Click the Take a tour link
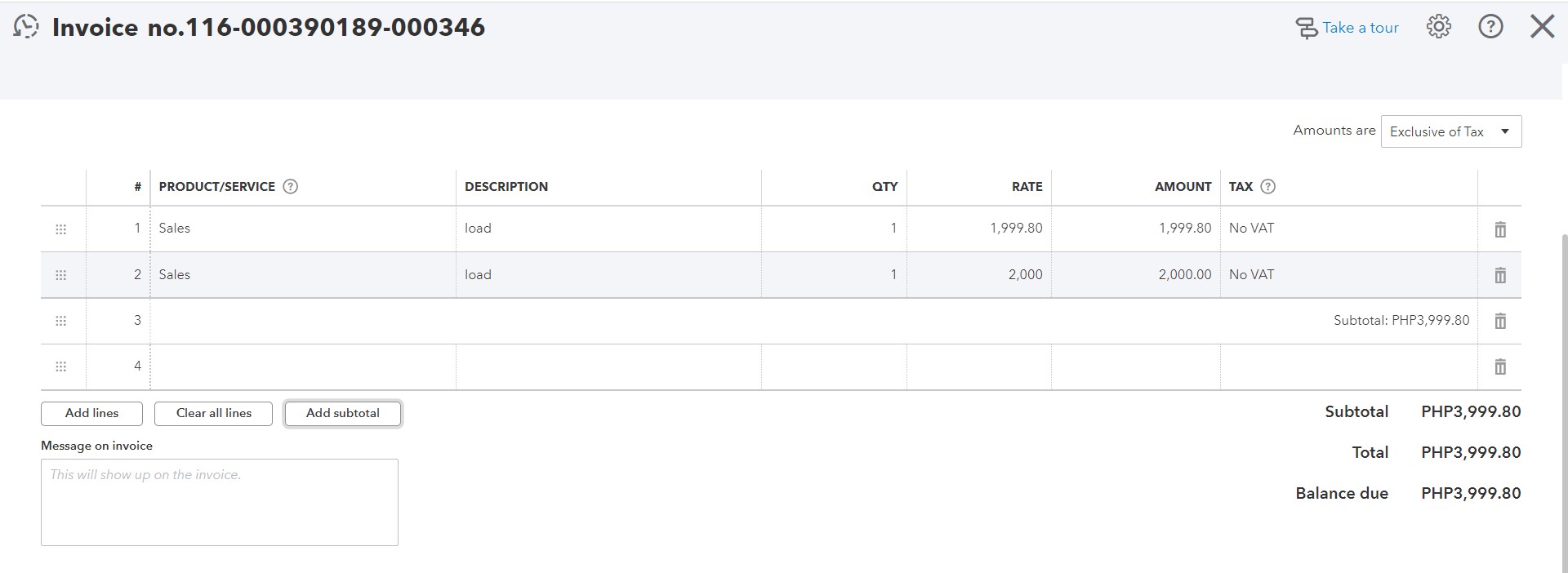This screenshot has width=1568, height=573. pos(1347,28)
